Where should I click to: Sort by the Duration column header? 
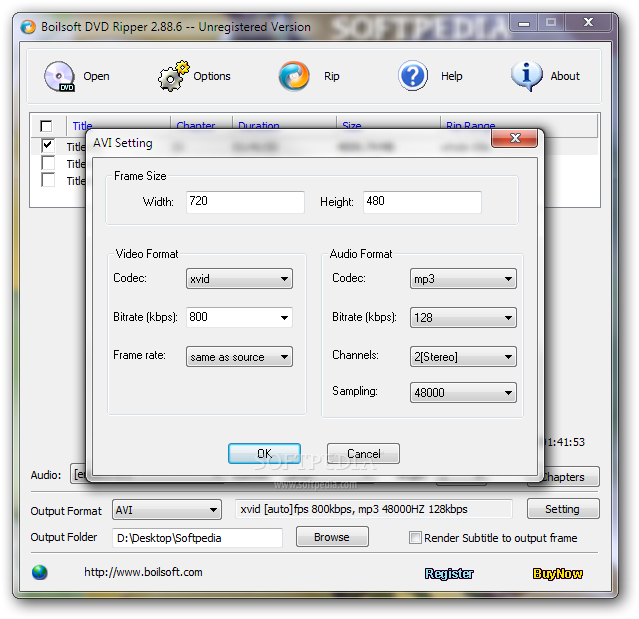point(259,126)
